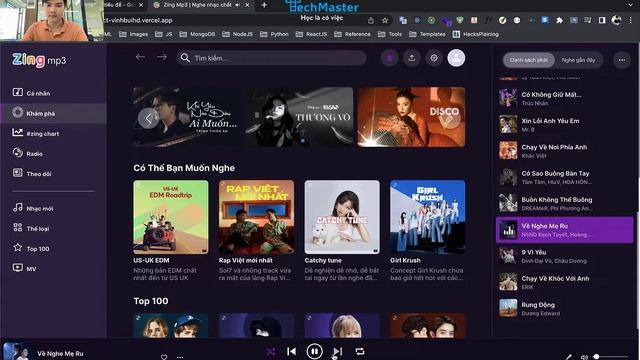This screenshot has width=640, height=360.
Task: Play Có Không Giữ Mất in queue
Action: pyautogui.click(x=564, y=98)
